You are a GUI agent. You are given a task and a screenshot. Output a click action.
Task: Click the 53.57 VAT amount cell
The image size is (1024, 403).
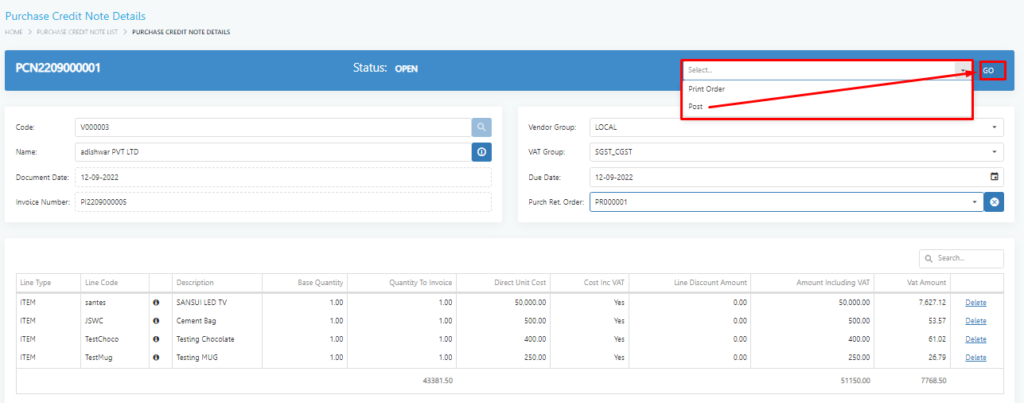[x=938, y=321]
